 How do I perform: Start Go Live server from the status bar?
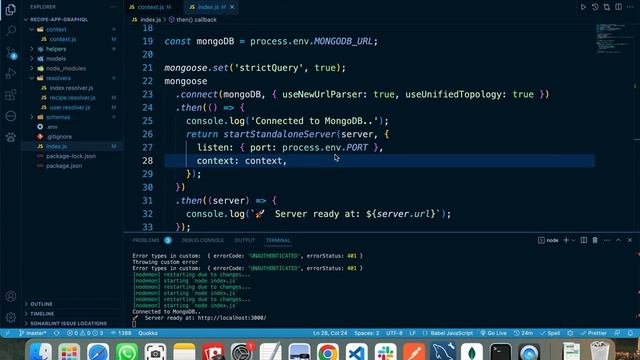click(x=493, y=333)
